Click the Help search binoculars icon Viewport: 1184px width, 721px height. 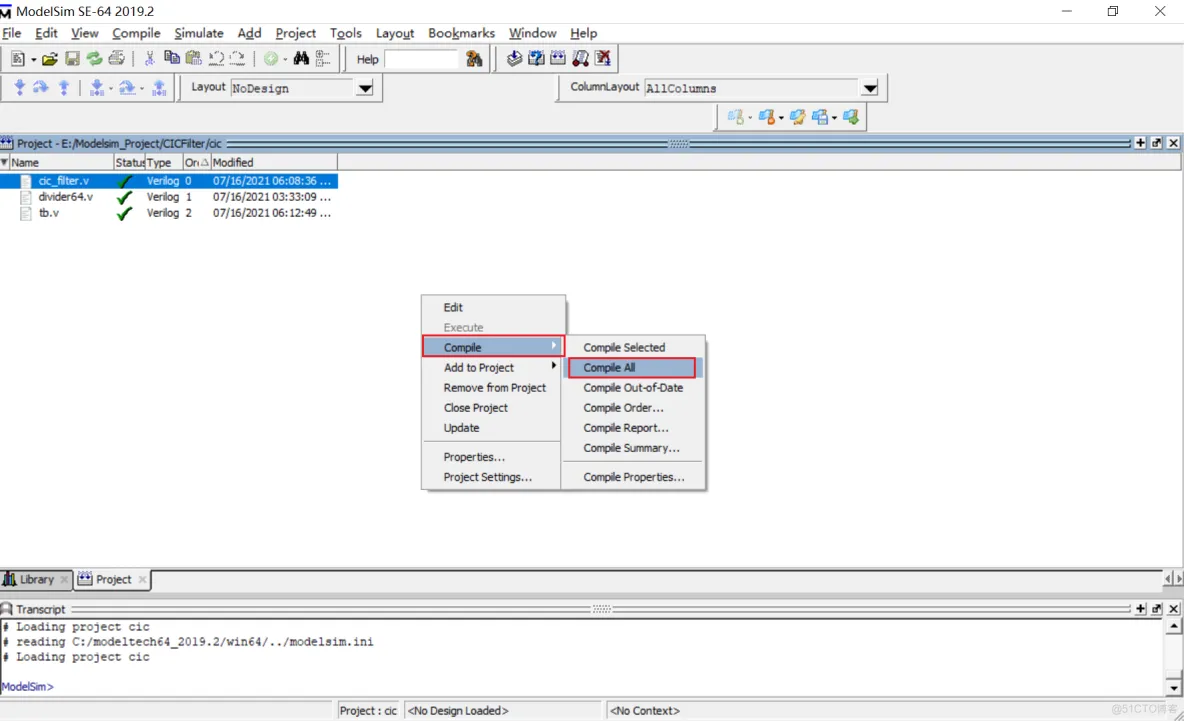point(474,58)
